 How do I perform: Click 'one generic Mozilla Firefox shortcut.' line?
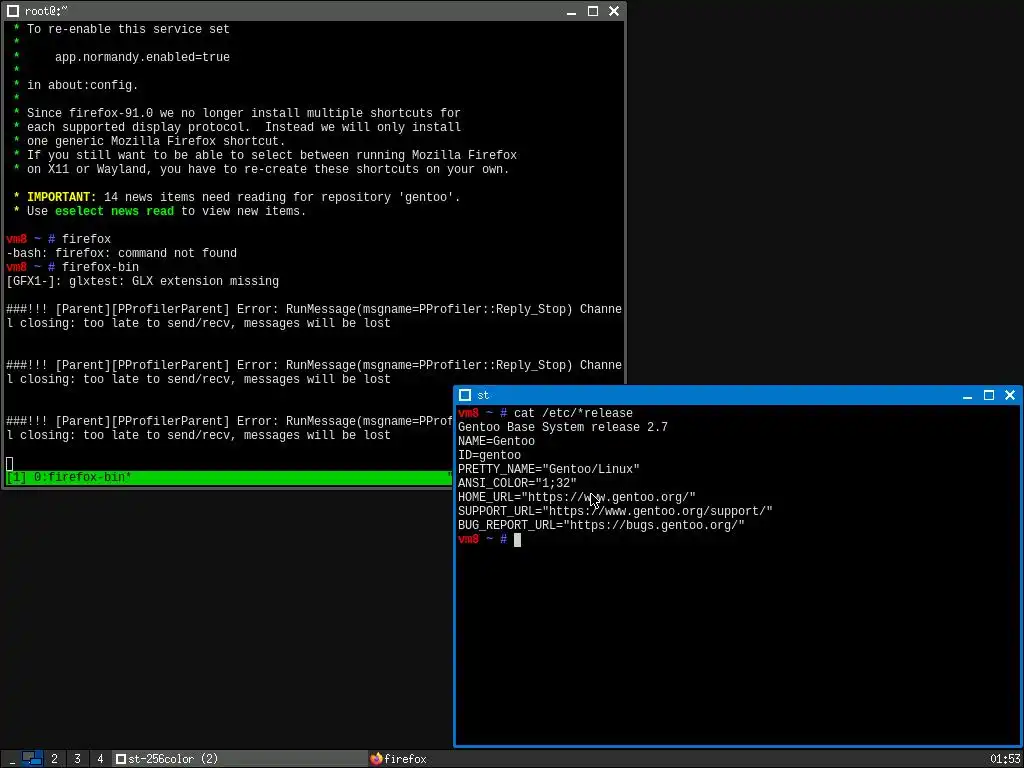click(156, 141)
